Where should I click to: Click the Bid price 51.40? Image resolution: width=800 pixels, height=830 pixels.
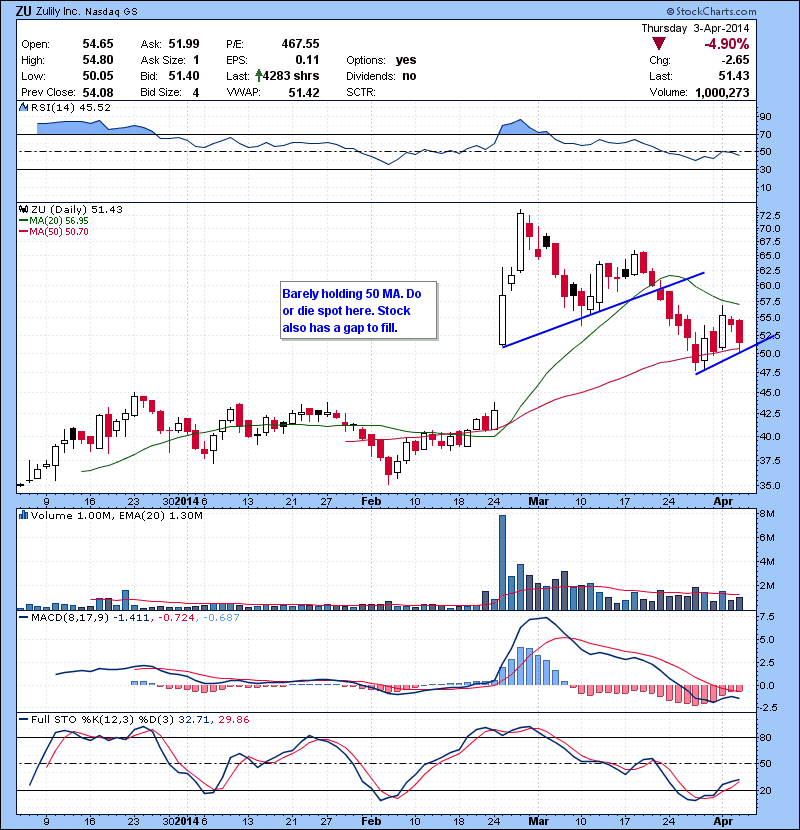pos(184,76)
